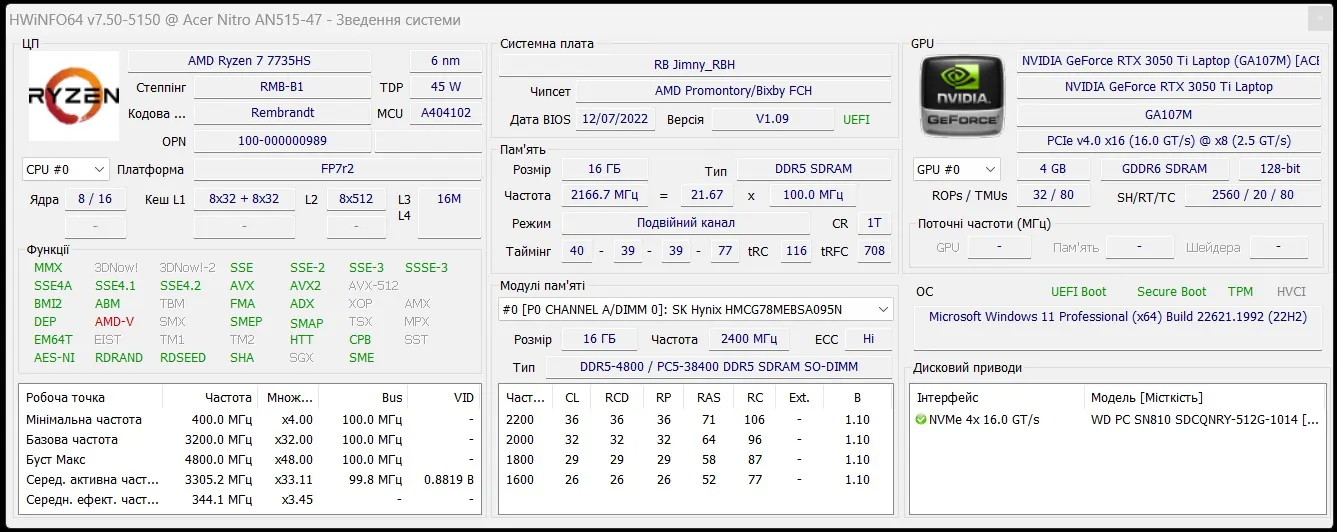Click the PCIe v4.0 x16 interface field
Screen dimensions: 1337x532
pos(1168,141)
